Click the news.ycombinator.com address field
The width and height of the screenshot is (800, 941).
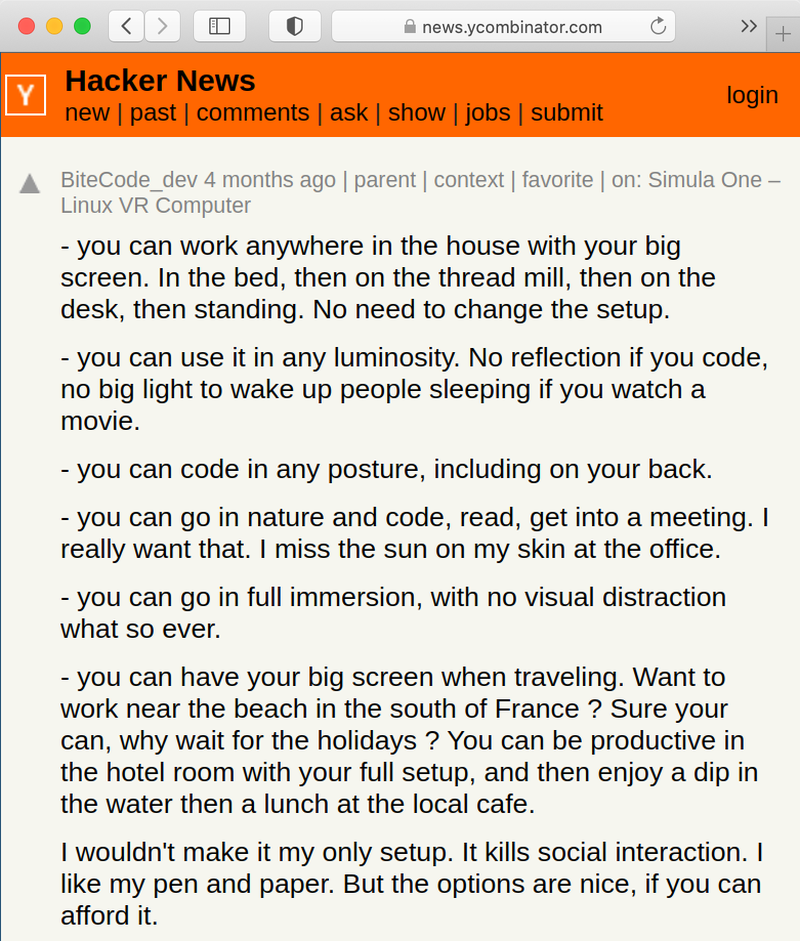pos(503,26)
